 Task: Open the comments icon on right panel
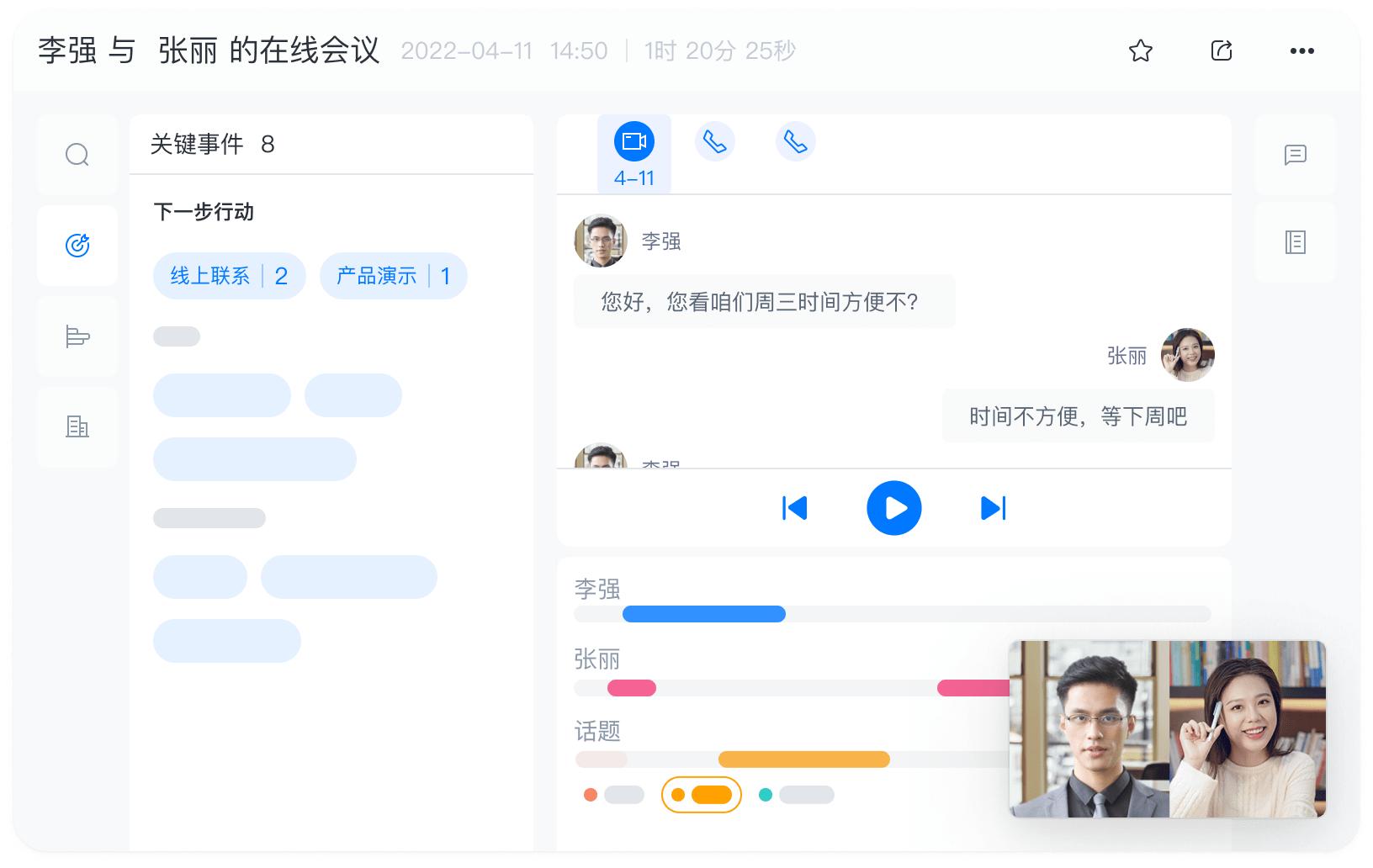tap(1295, 155)
